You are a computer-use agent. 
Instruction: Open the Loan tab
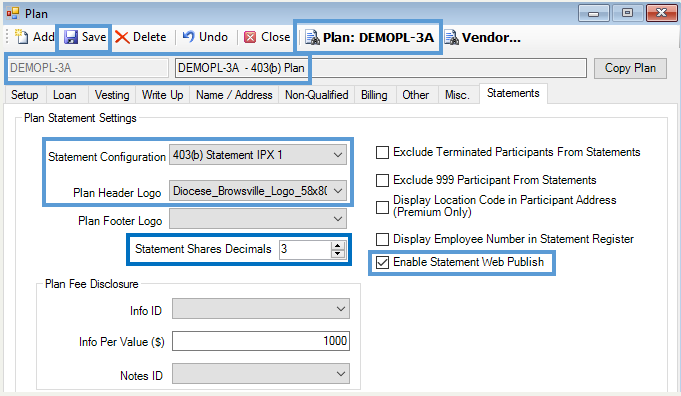tap(65, 95)
